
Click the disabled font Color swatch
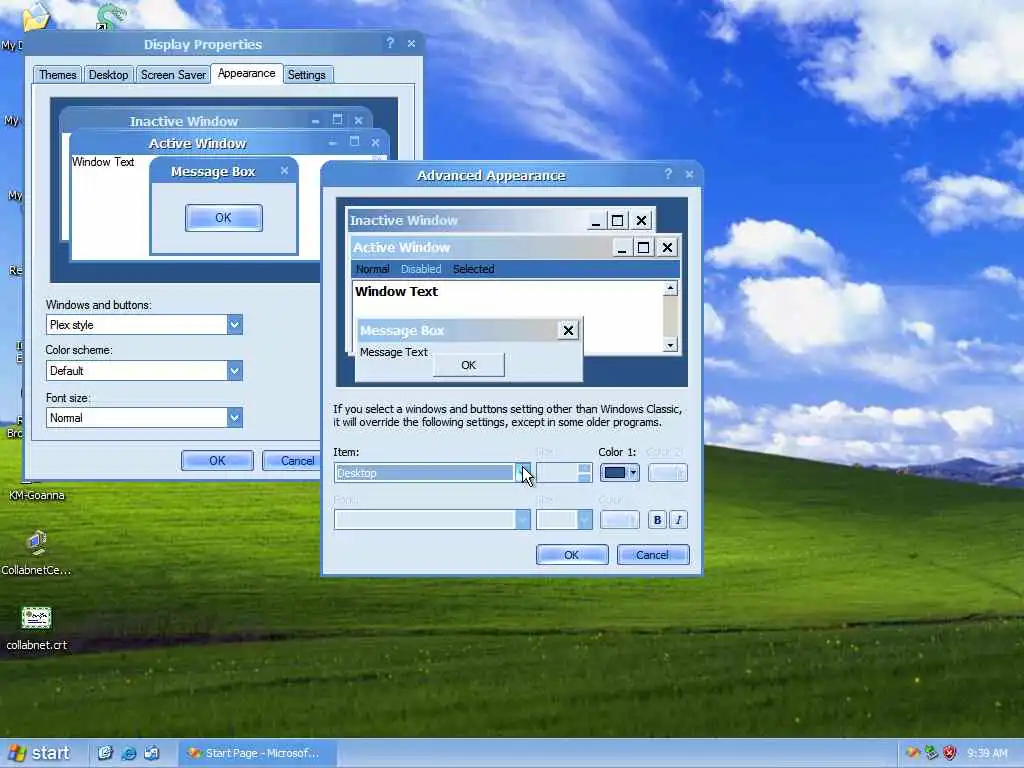(x=619, y=520)
